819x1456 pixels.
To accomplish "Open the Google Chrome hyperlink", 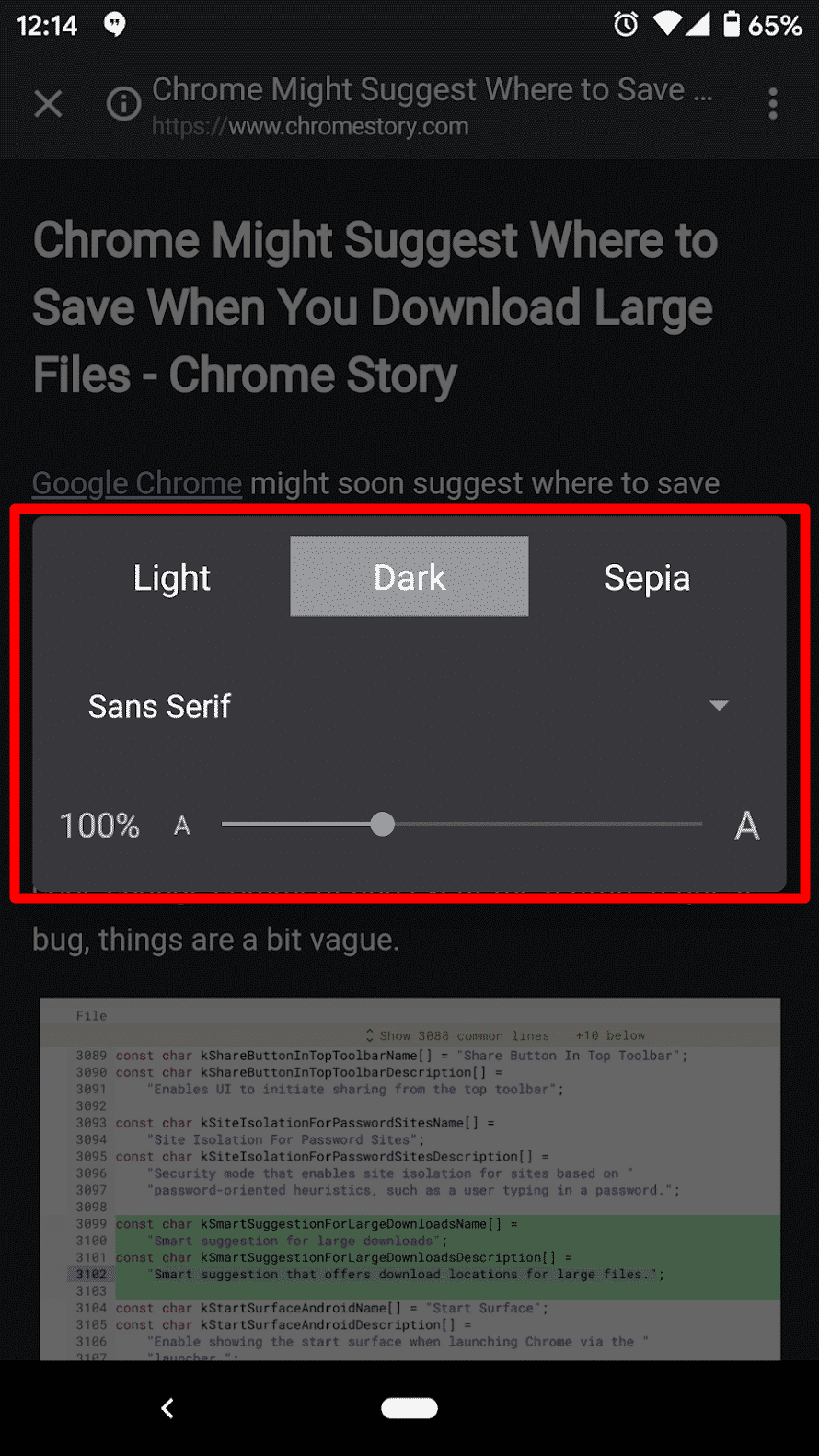I will 136,482.
